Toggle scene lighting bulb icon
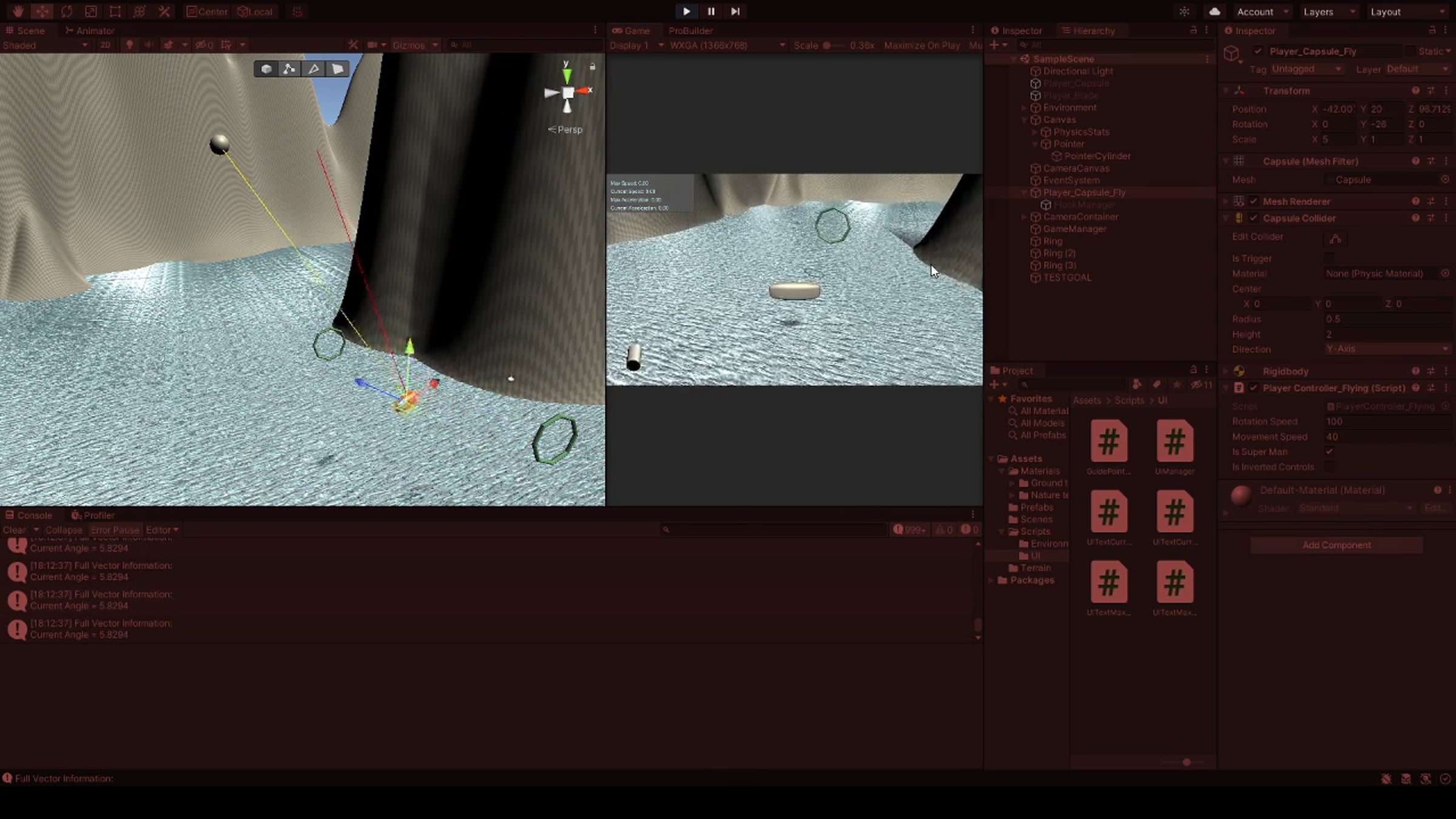Screen dimensions: 1456x819 tap(129, 45)
